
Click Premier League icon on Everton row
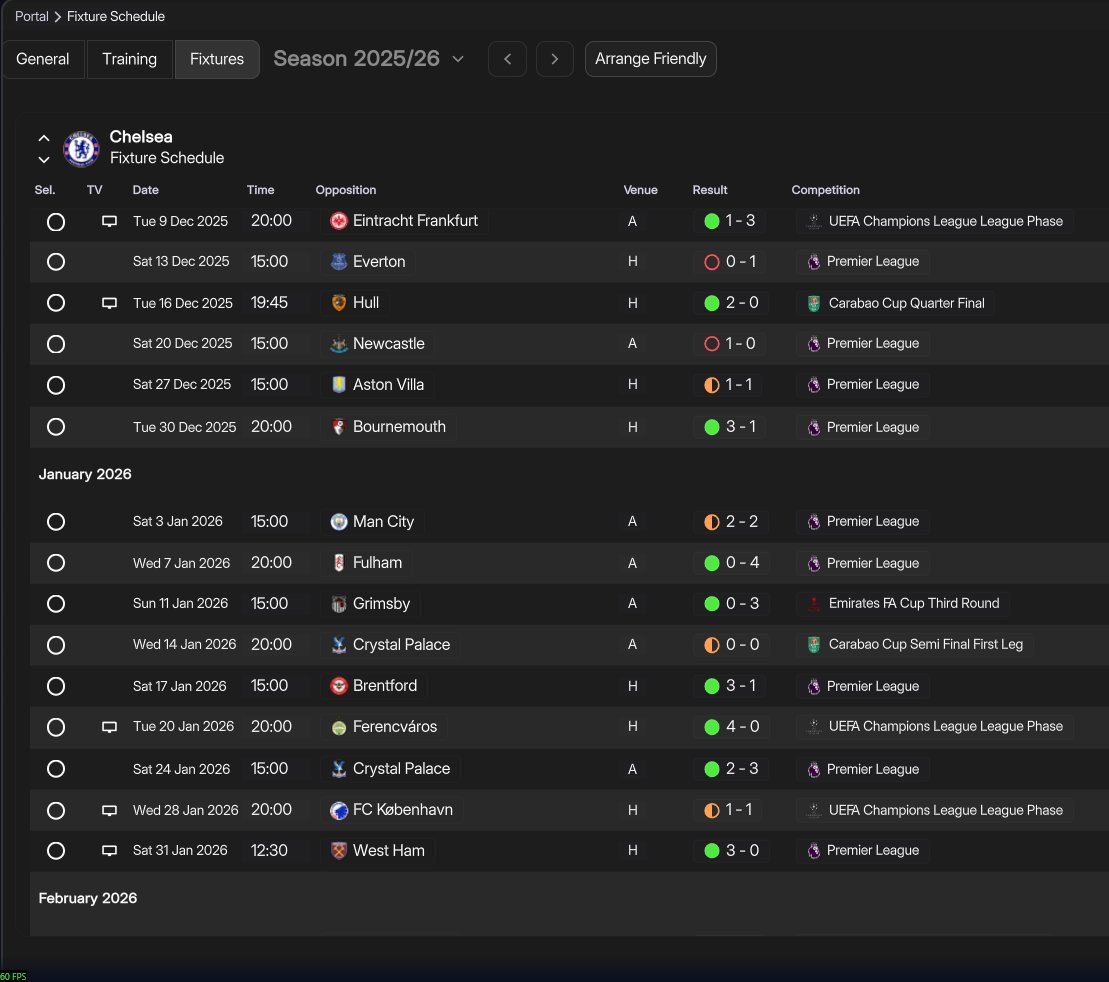(x=814, y=262)
